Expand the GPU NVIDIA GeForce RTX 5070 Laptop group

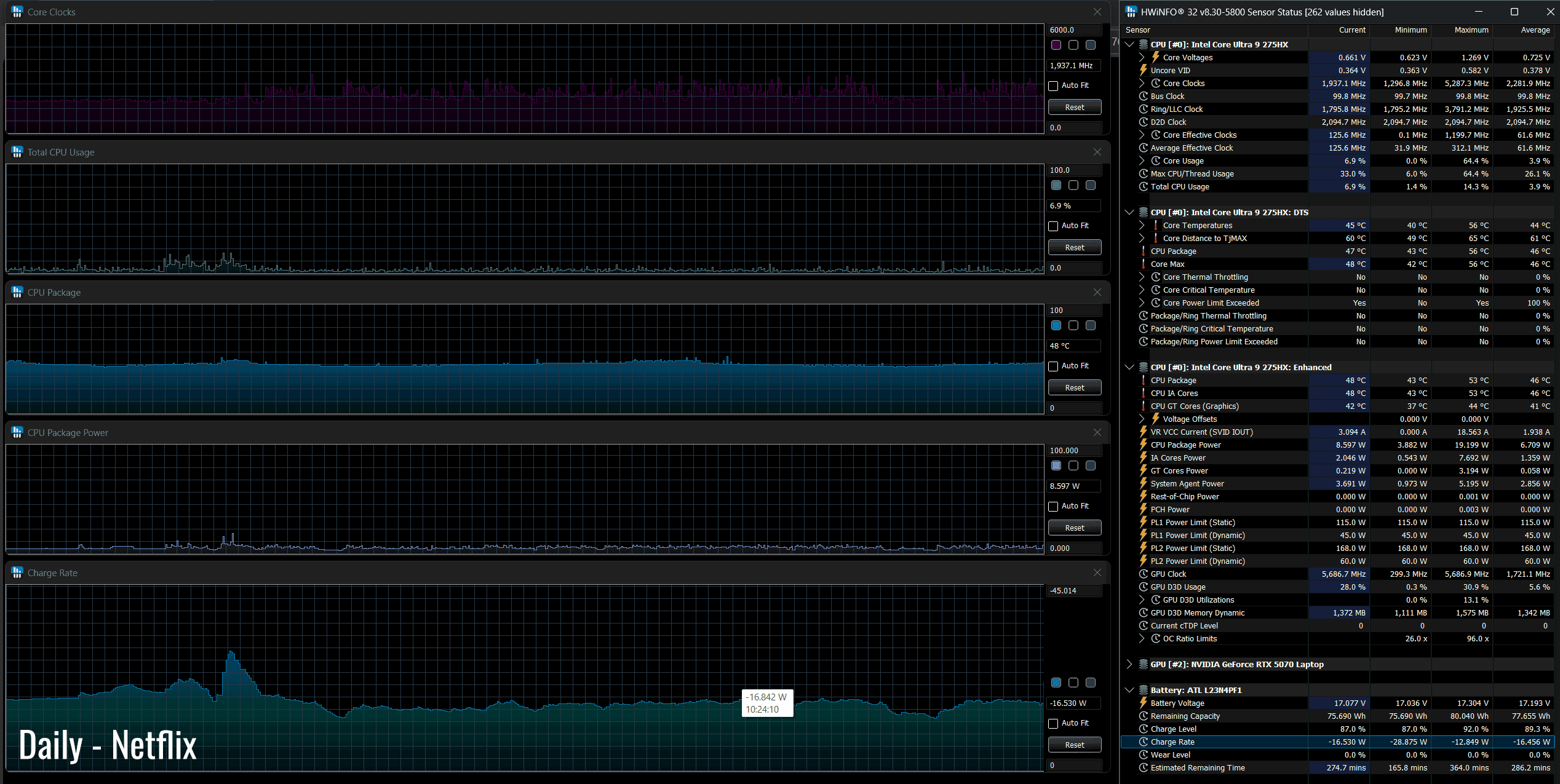click(x=1129, y=664)
